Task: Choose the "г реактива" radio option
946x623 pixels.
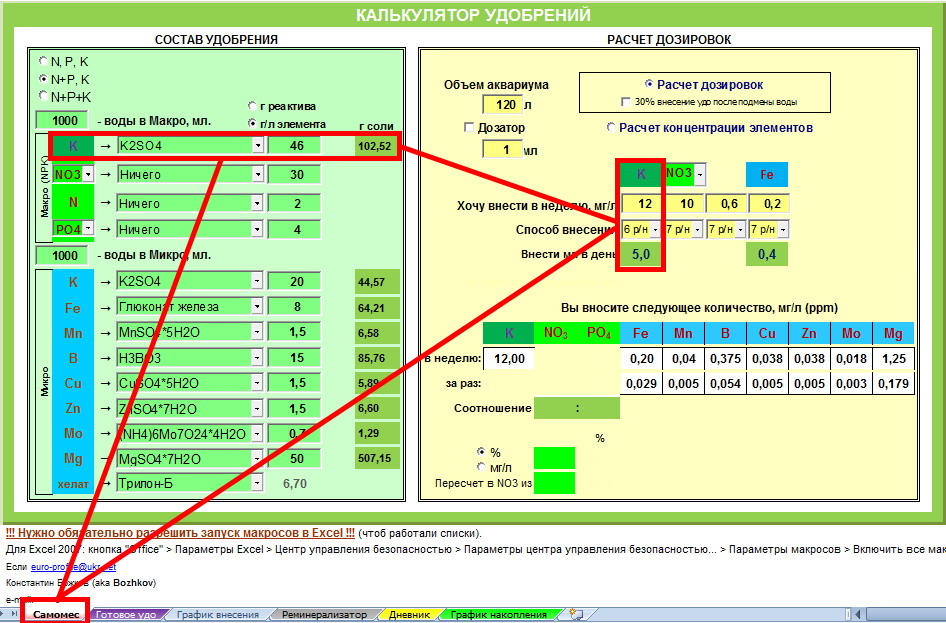Action: [252, 106]
